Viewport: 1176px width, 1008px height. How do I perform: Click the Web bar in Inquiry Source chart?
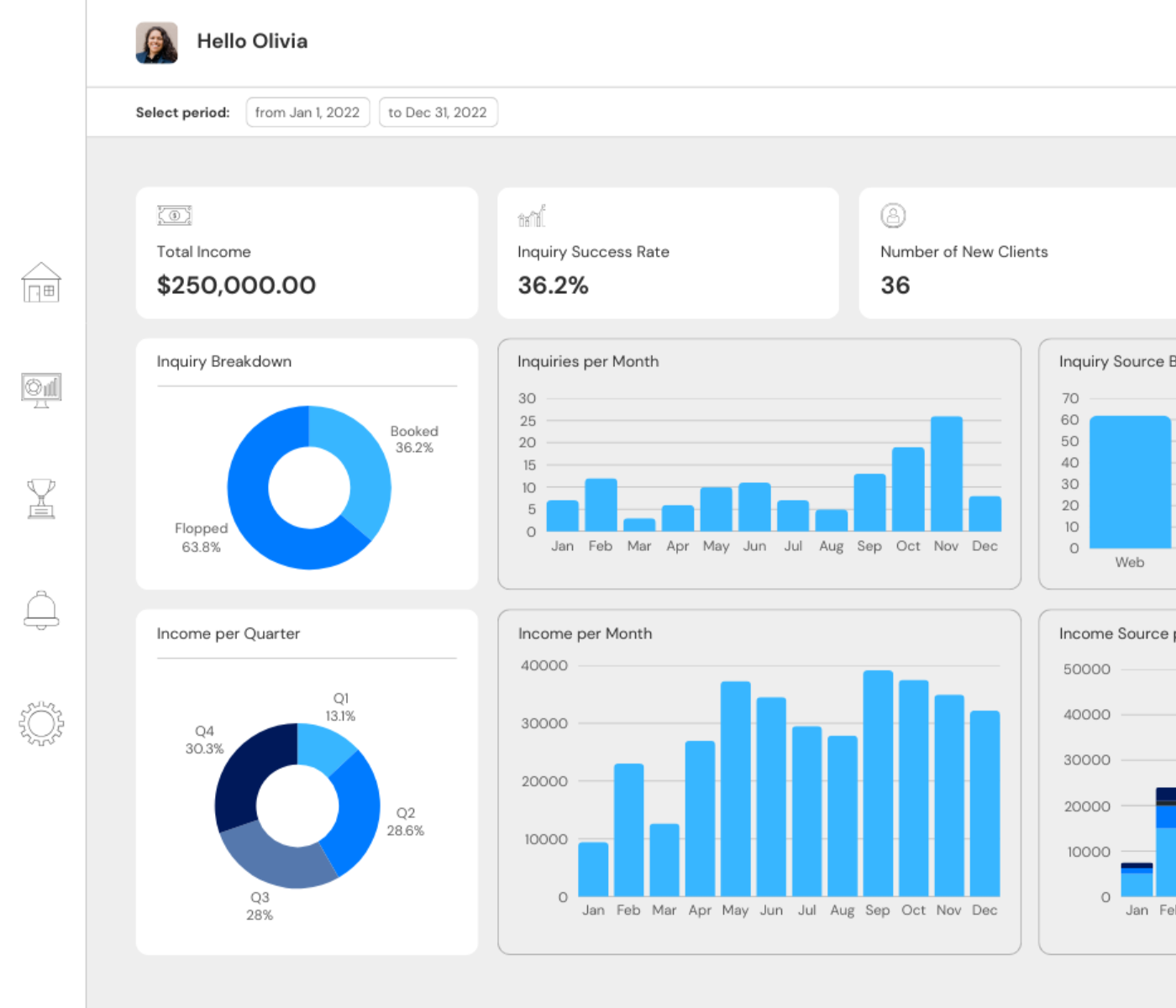pyautogui.click(x=1130, y=482)
